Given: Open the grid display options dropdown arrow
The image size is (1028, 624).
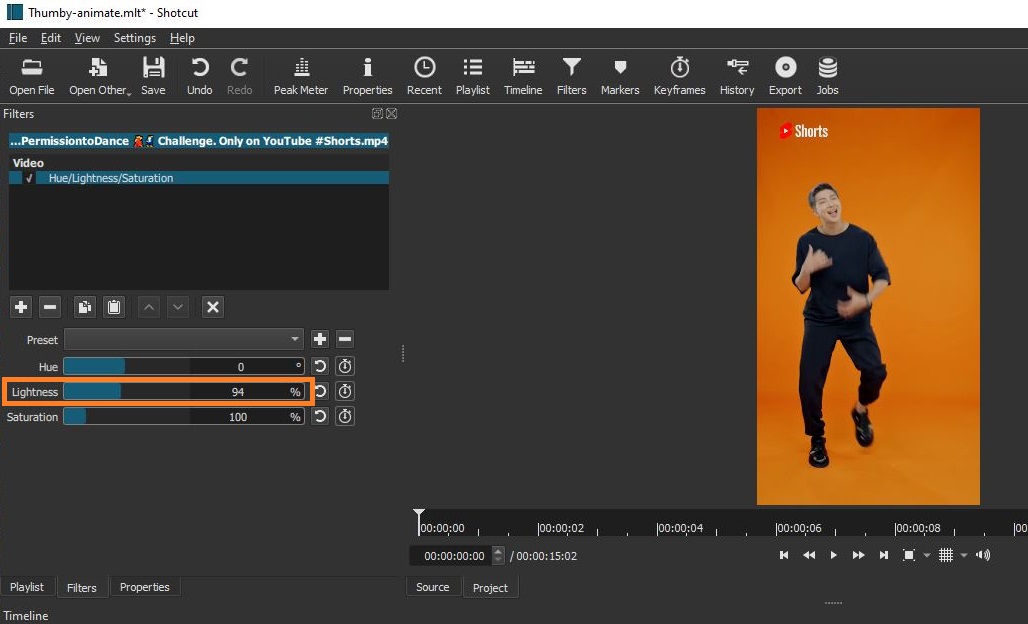Looking at the screenshot, I should (964, 556).
